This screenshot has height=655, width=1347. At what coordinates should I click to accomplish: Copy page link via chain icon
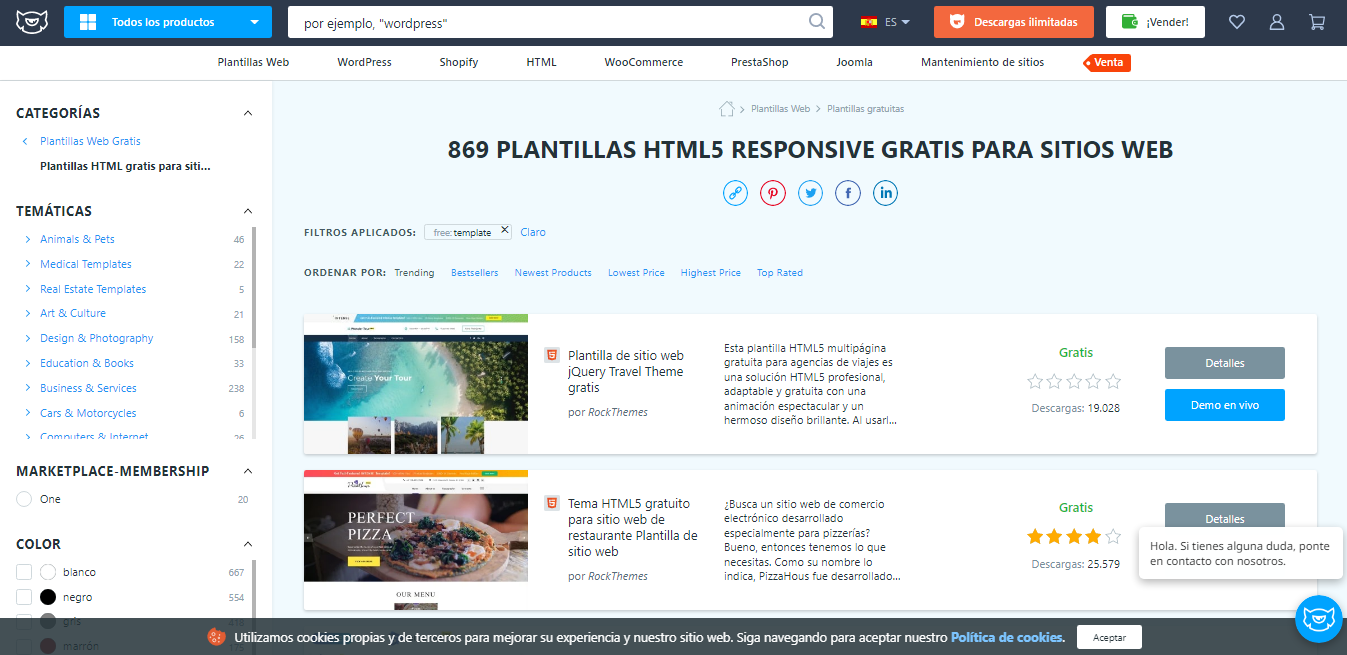coord(736,193)
